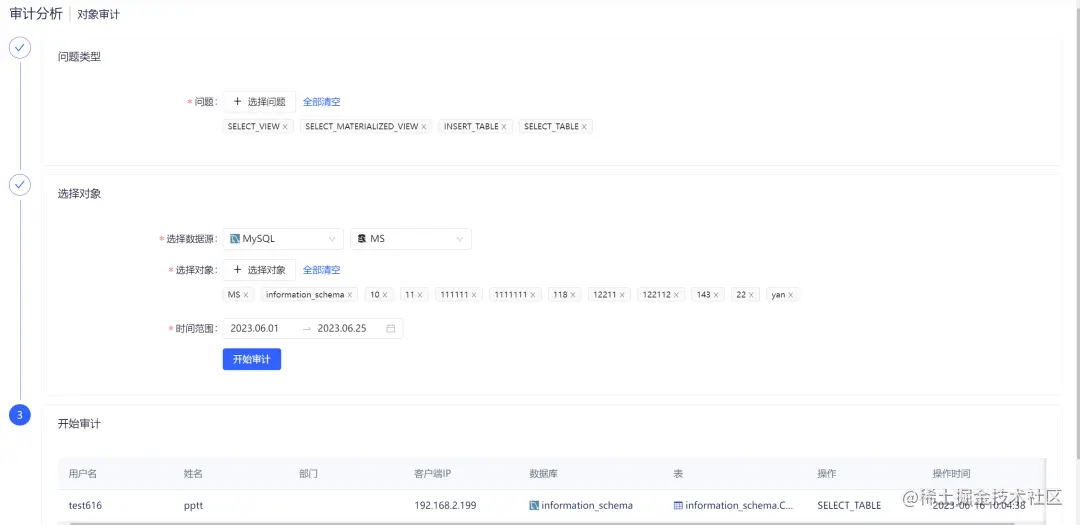Click the 对象审计 breadcrumb

[98, 14]
